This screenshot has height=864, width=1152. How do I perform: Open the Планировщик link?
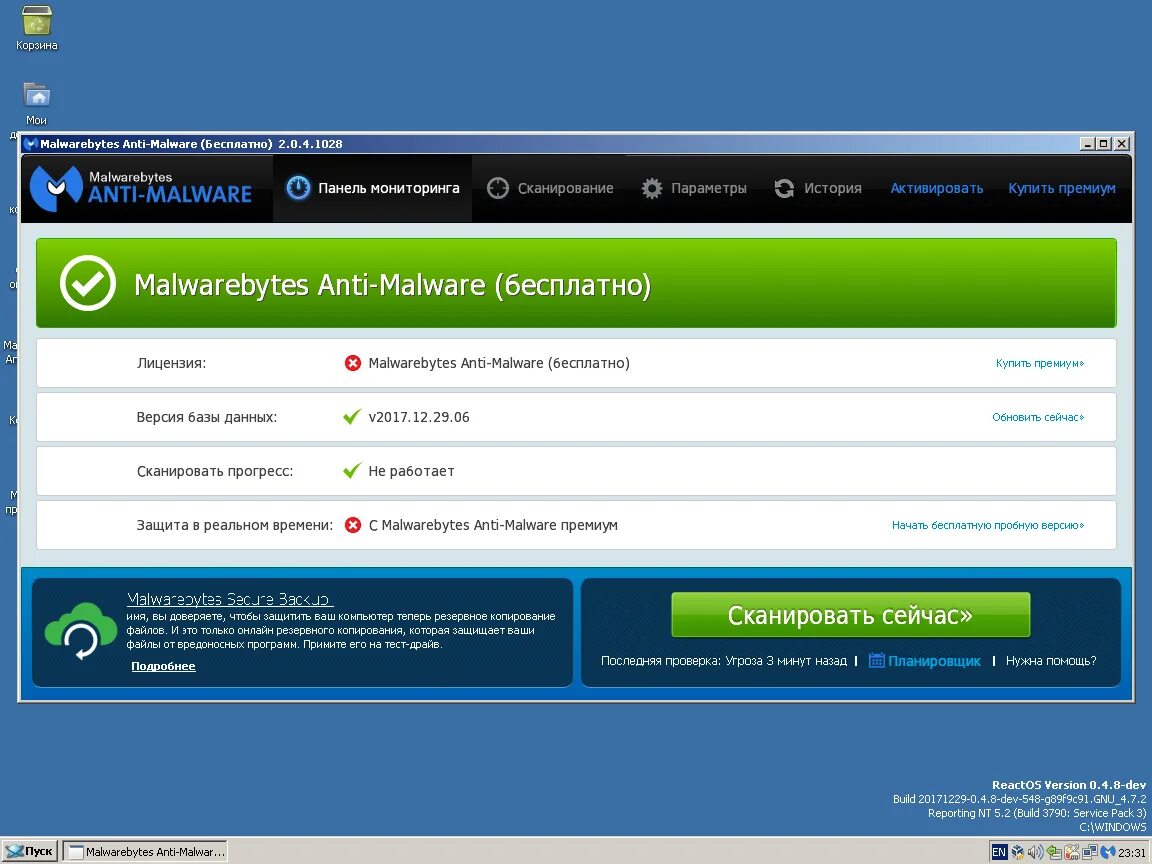pyautogui.click(x=934, y=660)
